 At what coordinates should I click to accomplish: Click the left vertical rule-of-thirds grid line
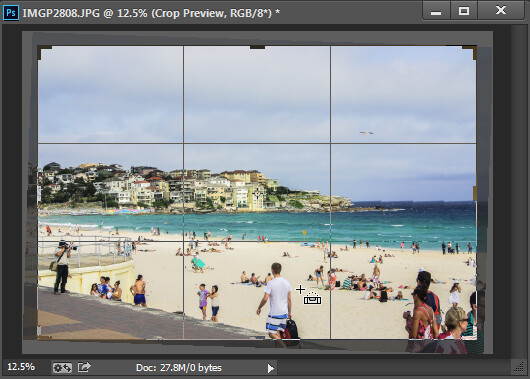184,192
